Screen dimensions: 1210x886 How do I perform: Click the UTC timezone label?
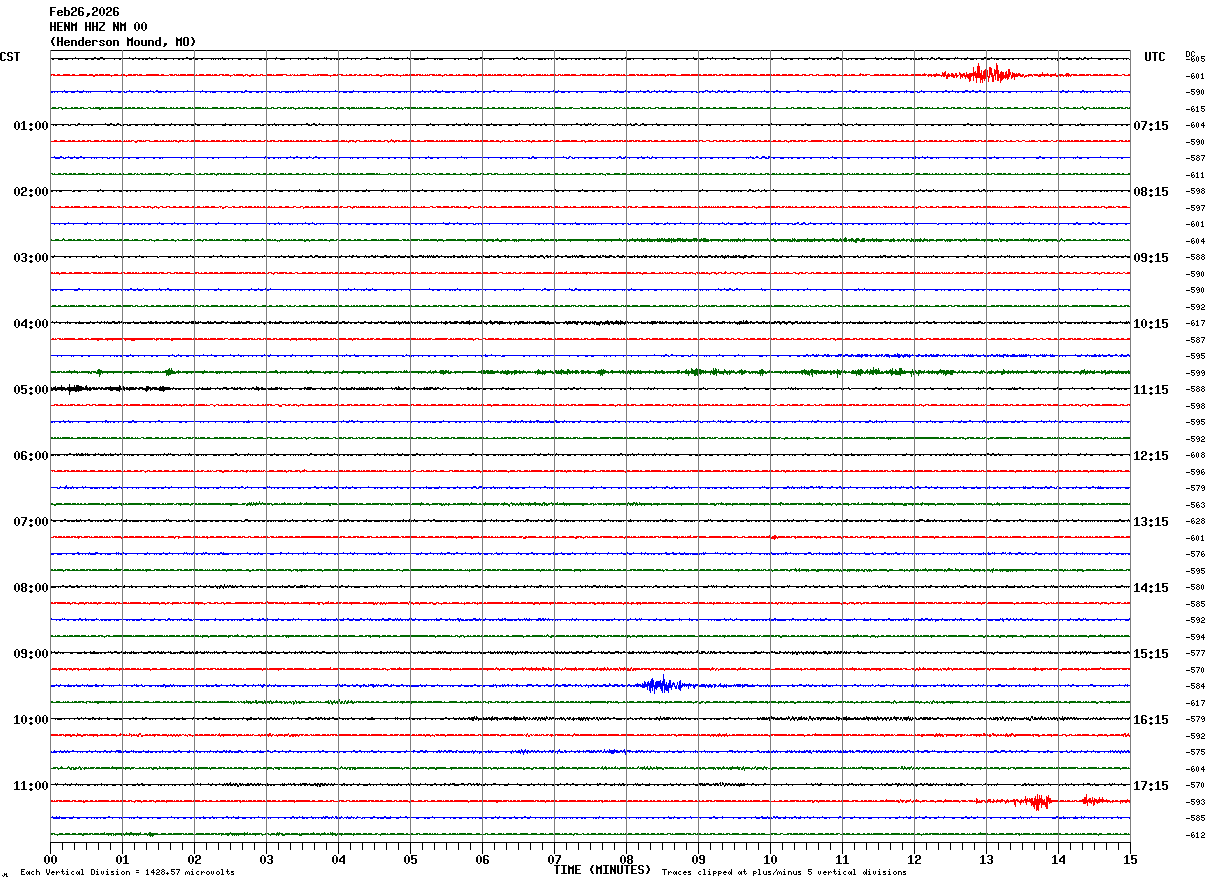pos(1155,57)
